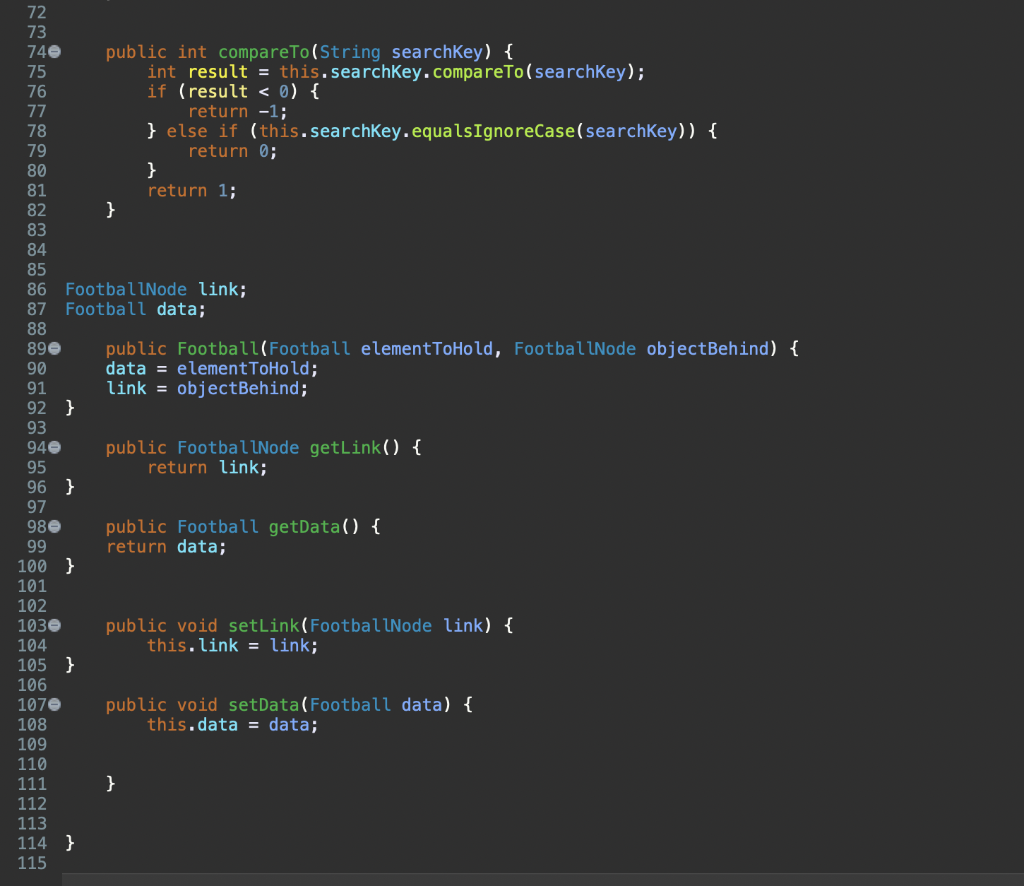The image size is (1024, 886).
Task: Click 'this.data' on line 108
Action: tap(193, 725)
